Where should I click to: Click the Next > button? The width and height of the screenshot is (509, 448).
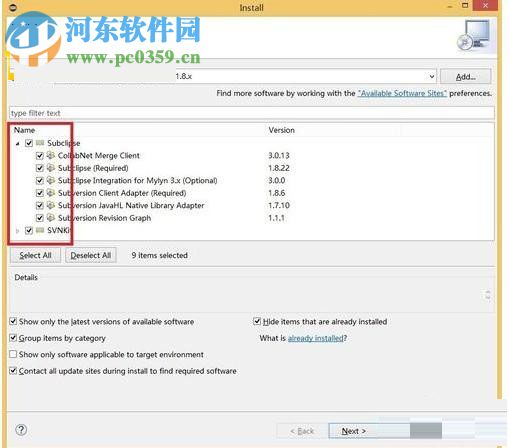(x=369, y=431)
